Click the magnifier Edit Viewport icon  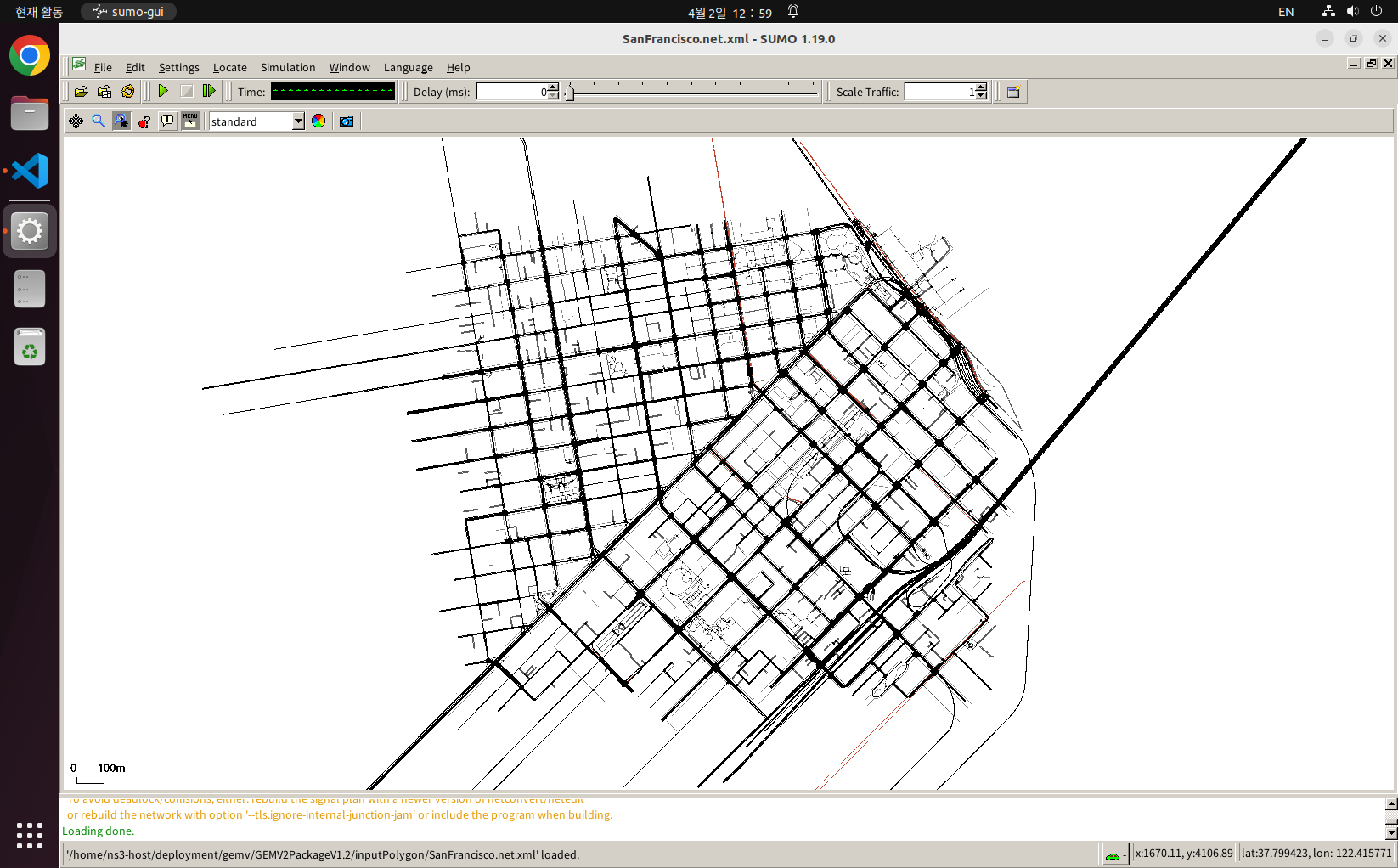coord(99,121)
